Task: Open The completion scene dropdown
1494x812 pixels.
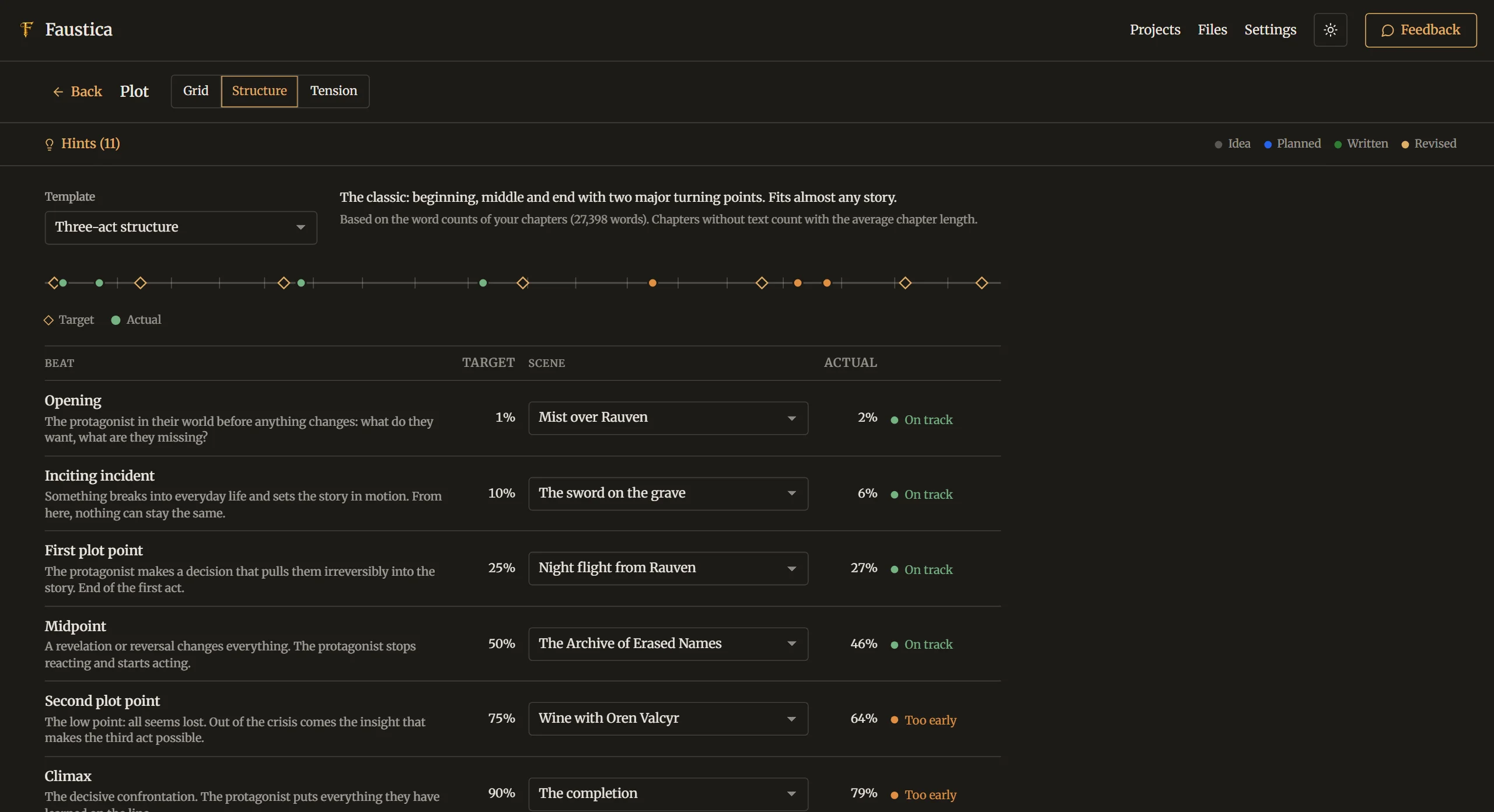Action: tap(668, 794)
